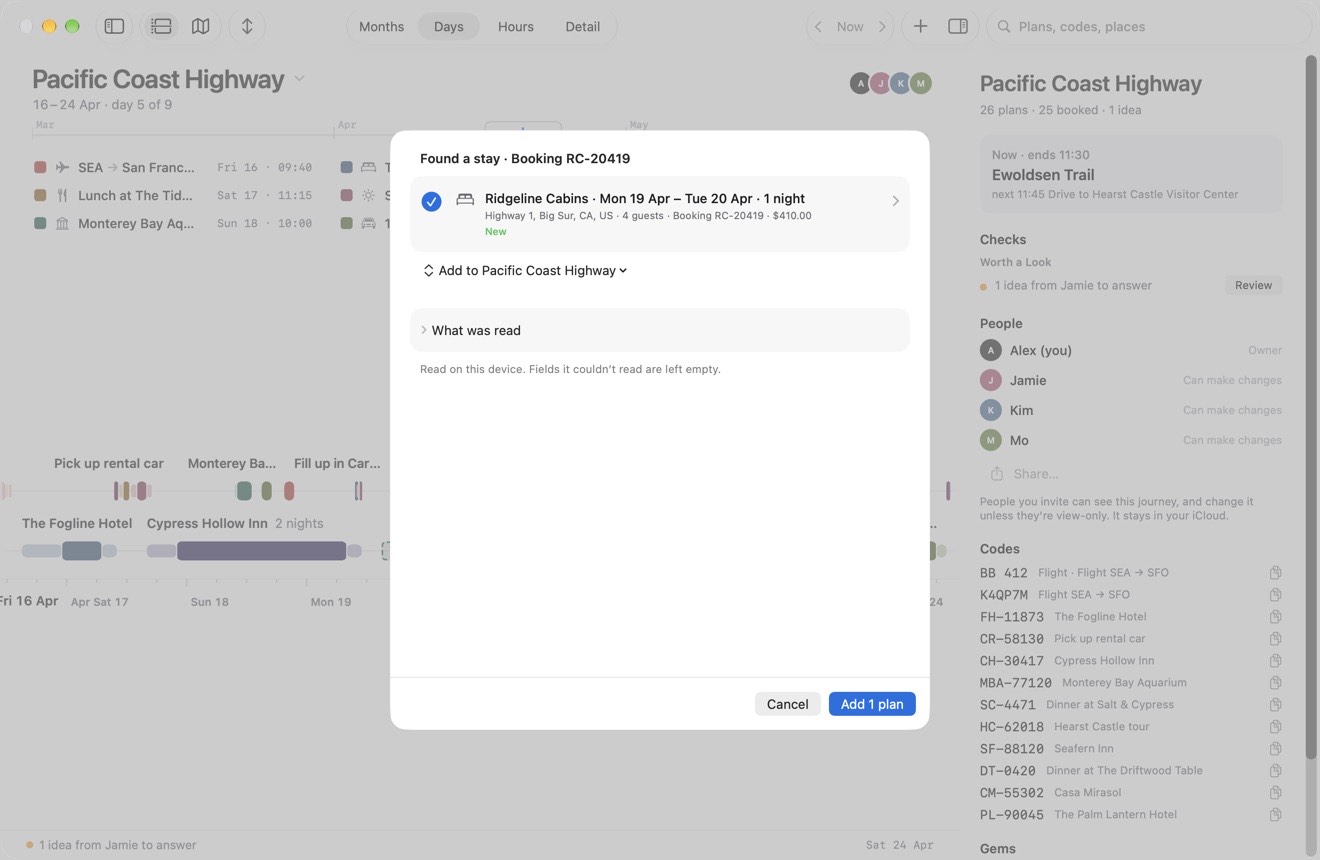Image resolution: width=1320 pixels, height=860 pixels.
Task: Expand the What was read section
Action: 660,330
